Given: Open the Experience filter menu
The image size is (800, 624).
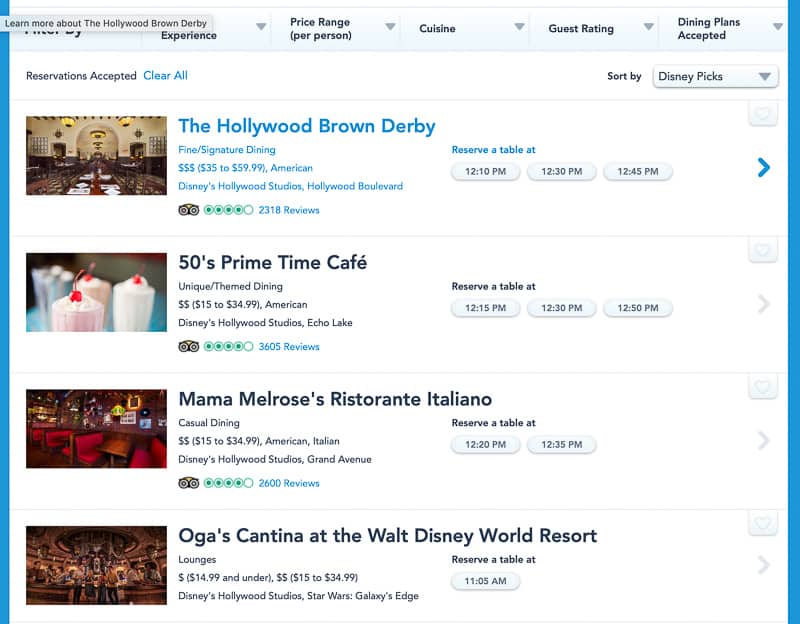Looking at the screenshot, I should coord(207,32).
